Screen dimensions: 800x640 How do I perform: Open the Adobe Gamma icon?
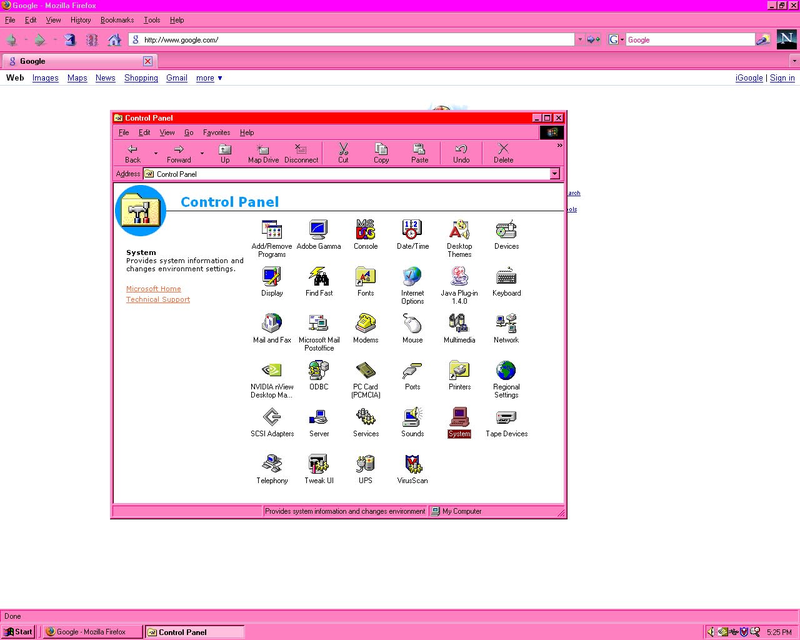pos(318,235)
